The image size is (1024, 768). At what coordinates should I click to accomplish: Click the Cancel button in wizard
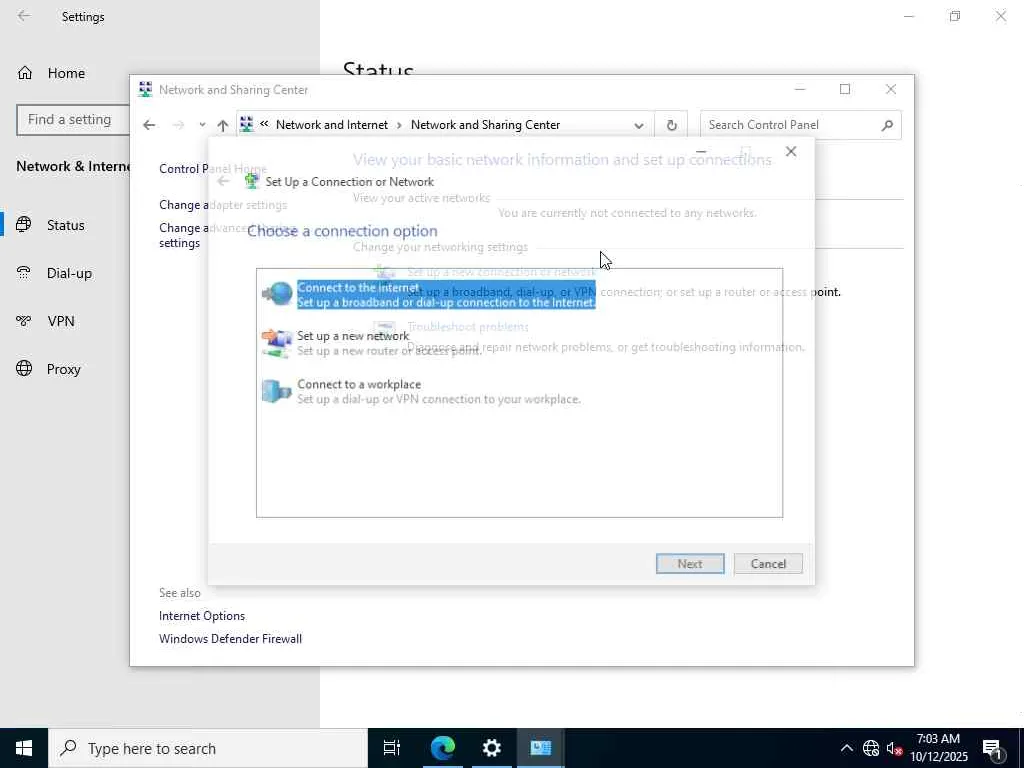pyautogui.click(x=768, y=564)
